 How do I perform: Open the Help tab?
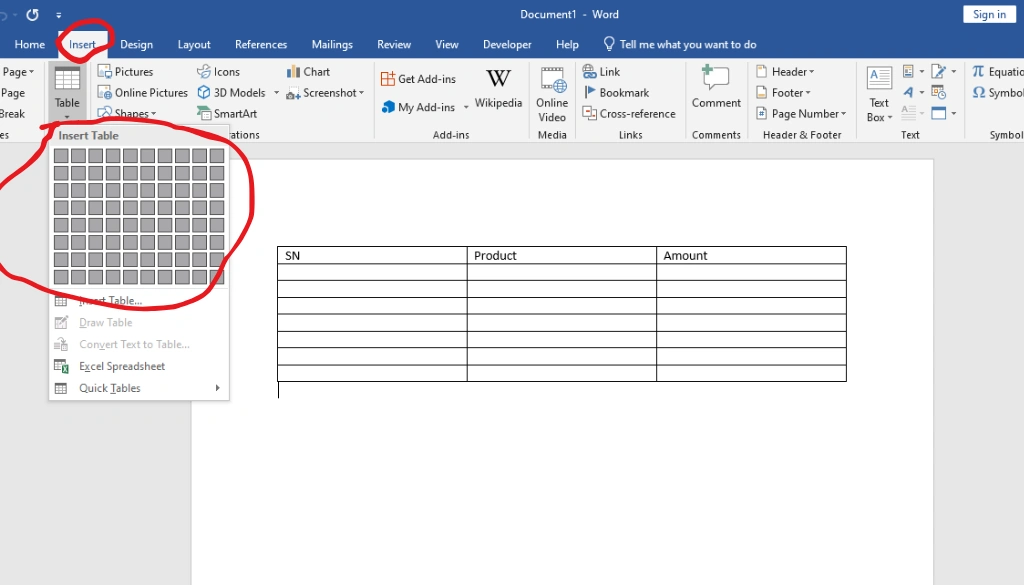(x=567, y=44)
